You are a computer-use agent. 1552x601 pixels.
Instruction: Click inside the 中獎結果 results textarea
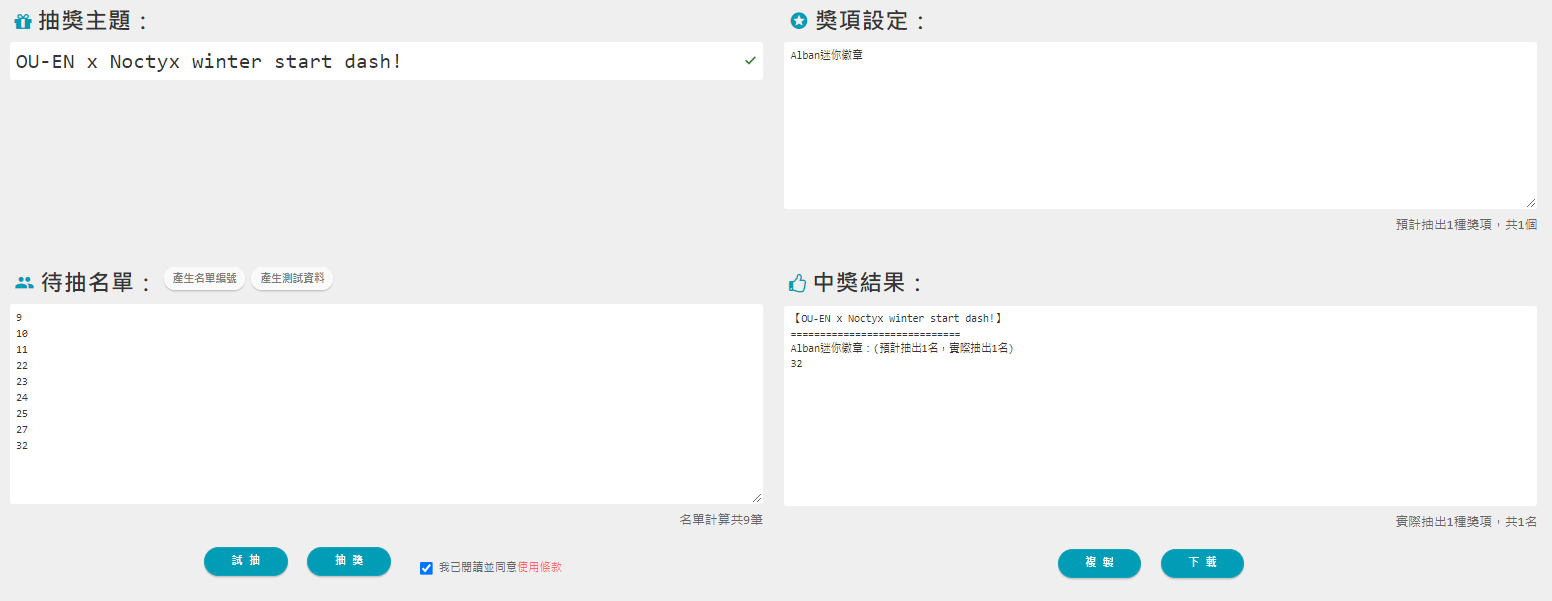(x=1160, y=406)
